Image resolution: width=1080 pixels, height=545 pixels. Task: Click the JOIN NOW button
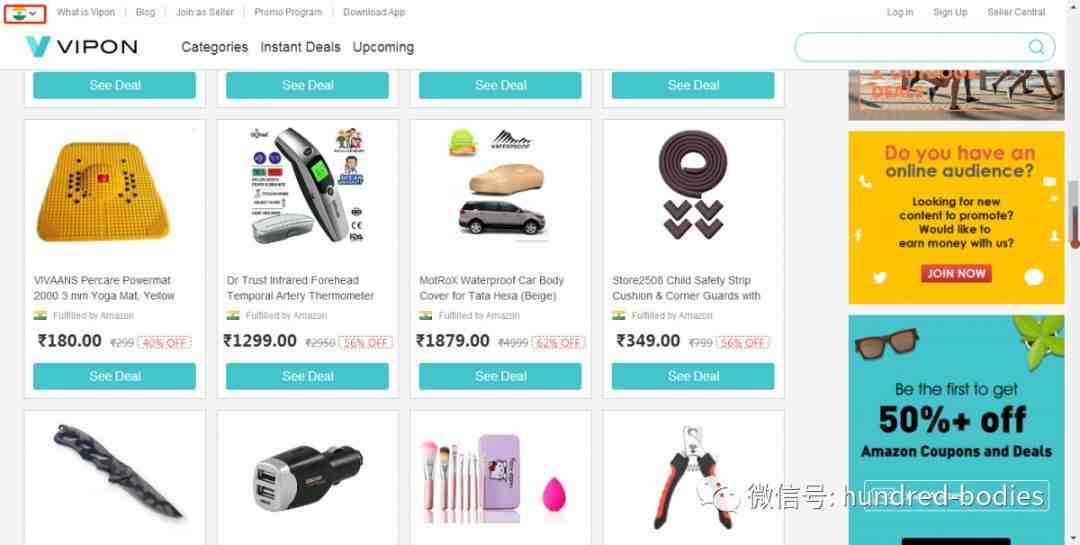tap(956, 274)
